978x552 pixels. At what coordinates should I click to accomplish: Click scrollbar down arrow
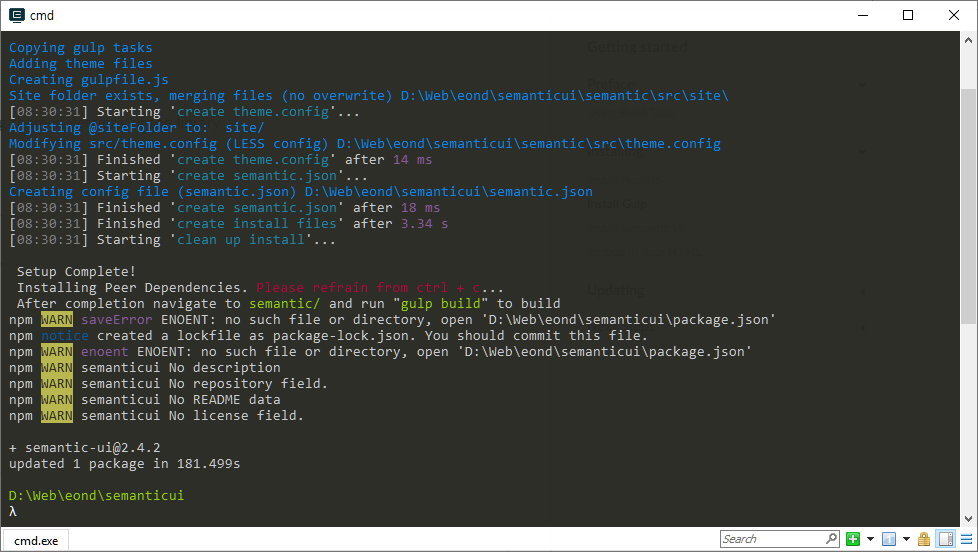[968, 519]
